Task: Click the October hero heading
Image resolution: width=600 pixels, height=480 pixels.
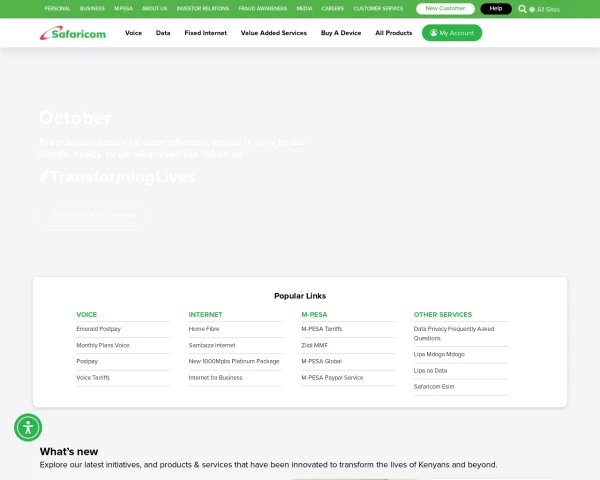Action: pos(75,118)
